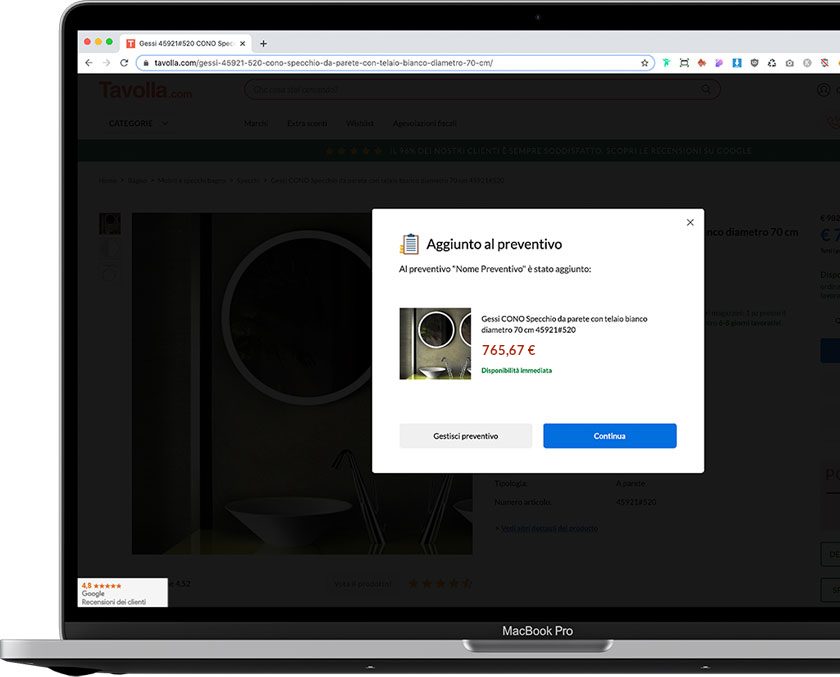The image size is (840, 677).
Task: Close the 'Gessi 45921#520 CONO' tab
Action: click(242, 43)
